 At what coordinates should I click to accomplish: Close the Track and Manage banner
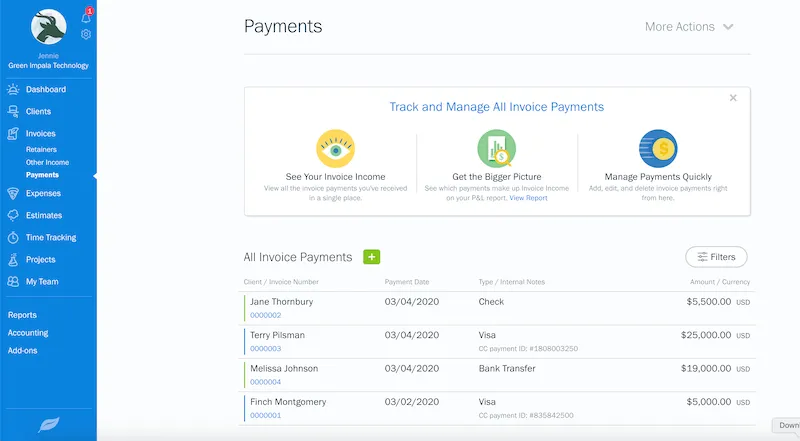pos(733,98)
